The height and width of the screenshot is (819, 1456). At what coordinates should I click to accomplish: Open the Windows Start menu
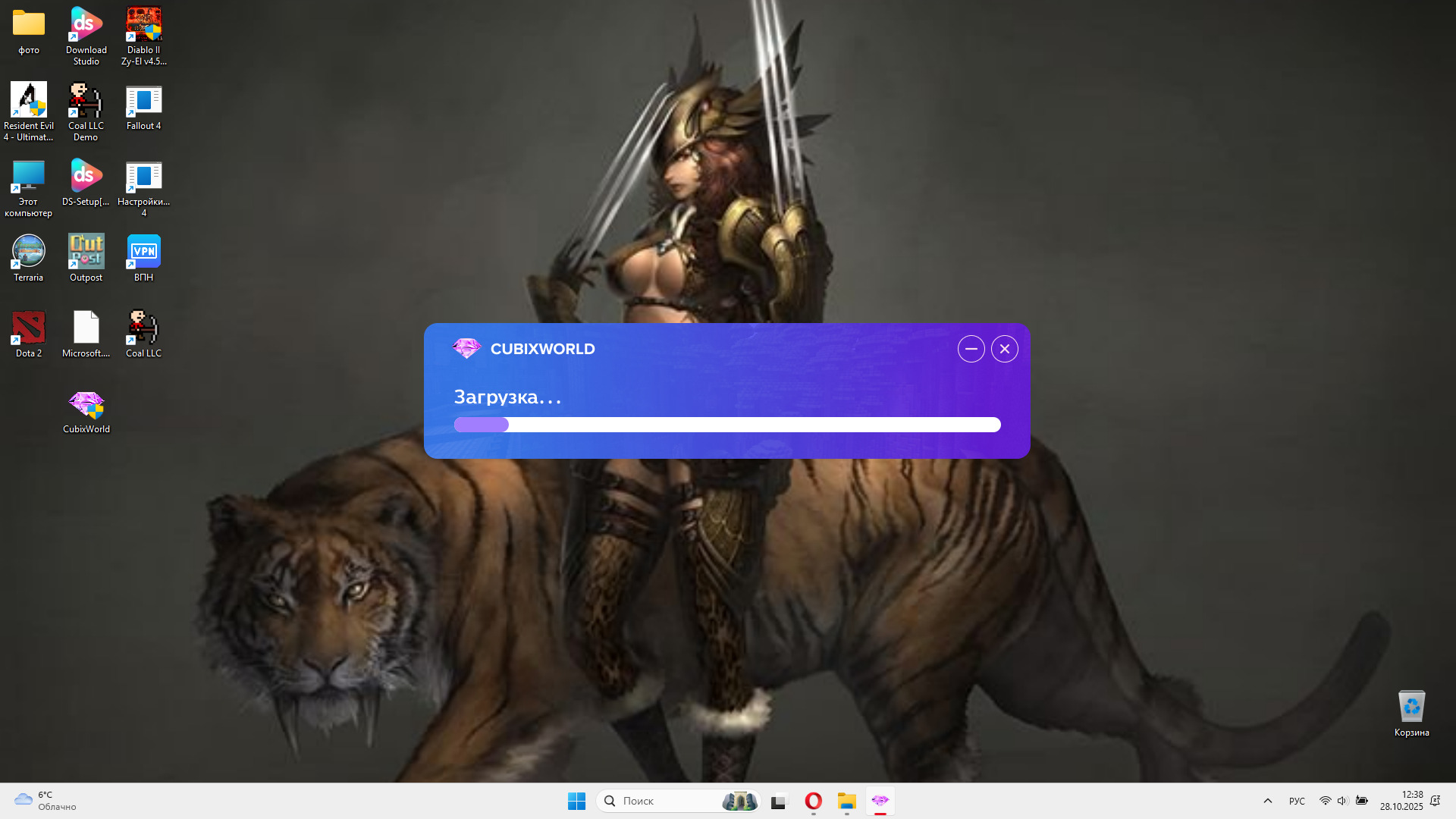point(576,801)
